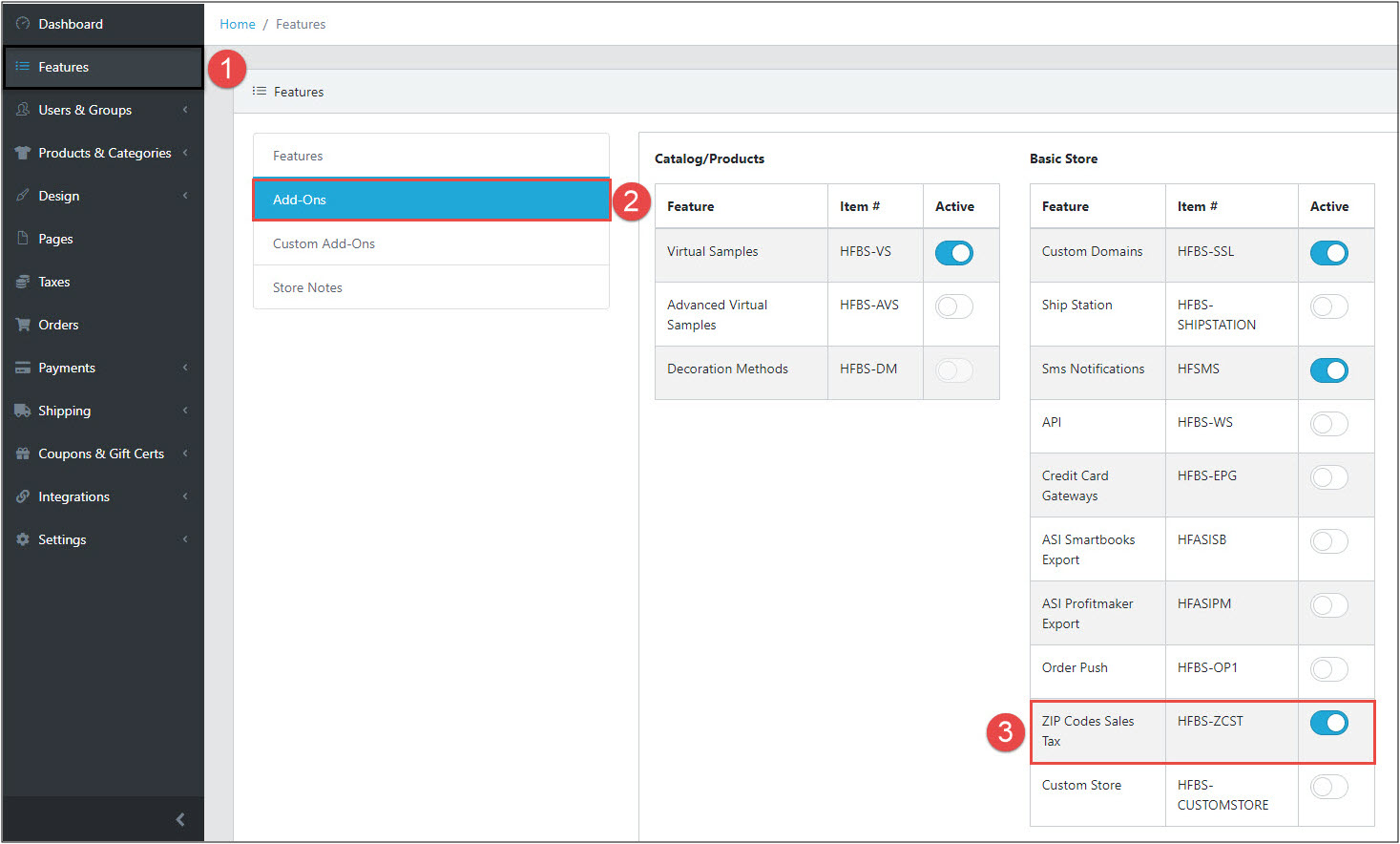1400x844 pixels.
Task: Open the Payments menu item
Action: point(67,368)
